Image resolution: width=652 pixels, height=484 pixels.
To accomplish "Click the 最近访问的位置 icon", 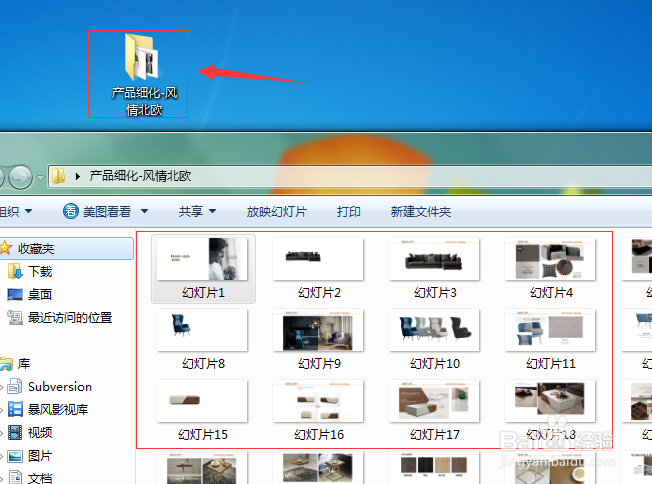I will (x=15, y=318).
